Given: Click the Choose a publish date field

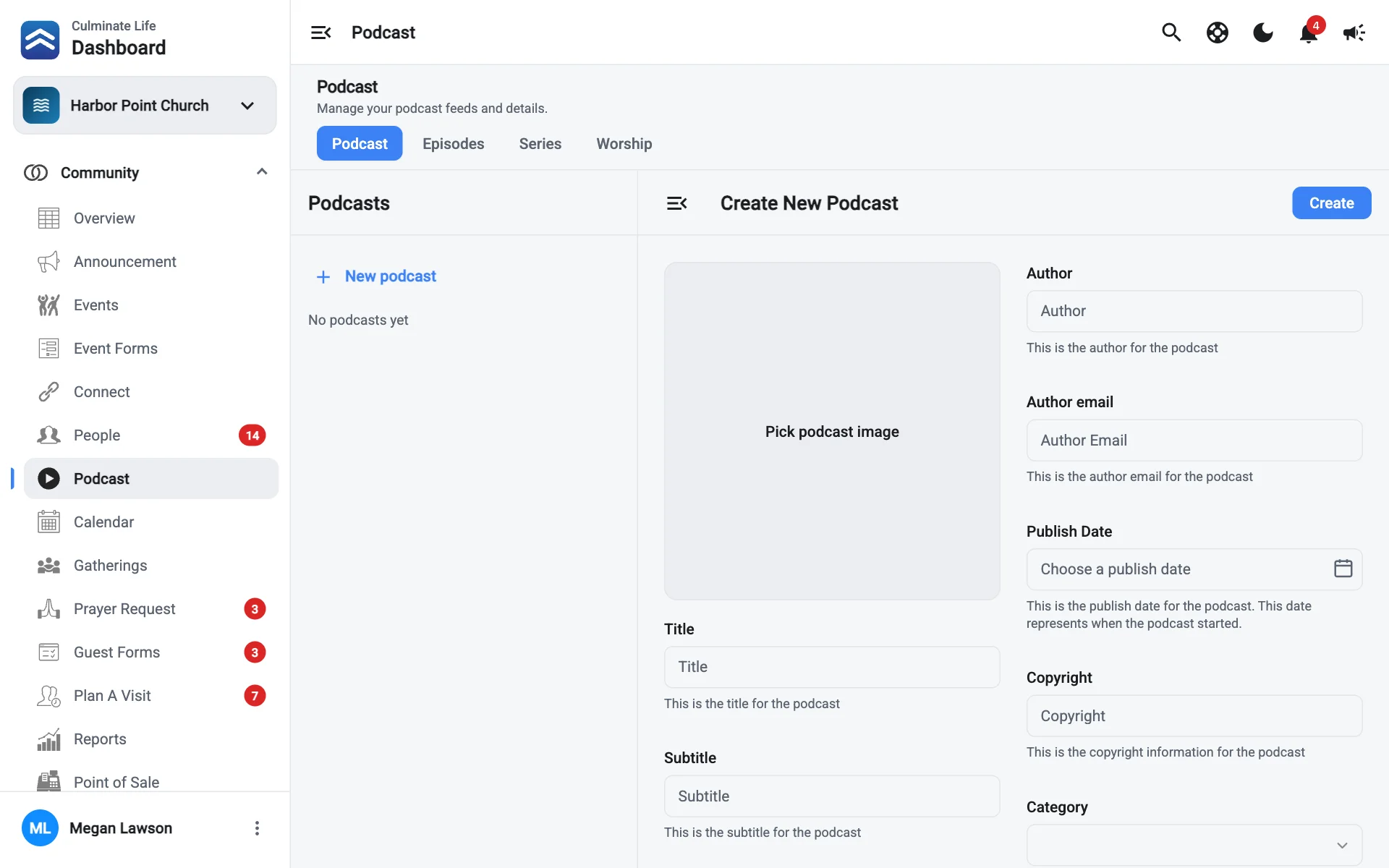Looking at the screenshot, I should tap(1194, 569).
